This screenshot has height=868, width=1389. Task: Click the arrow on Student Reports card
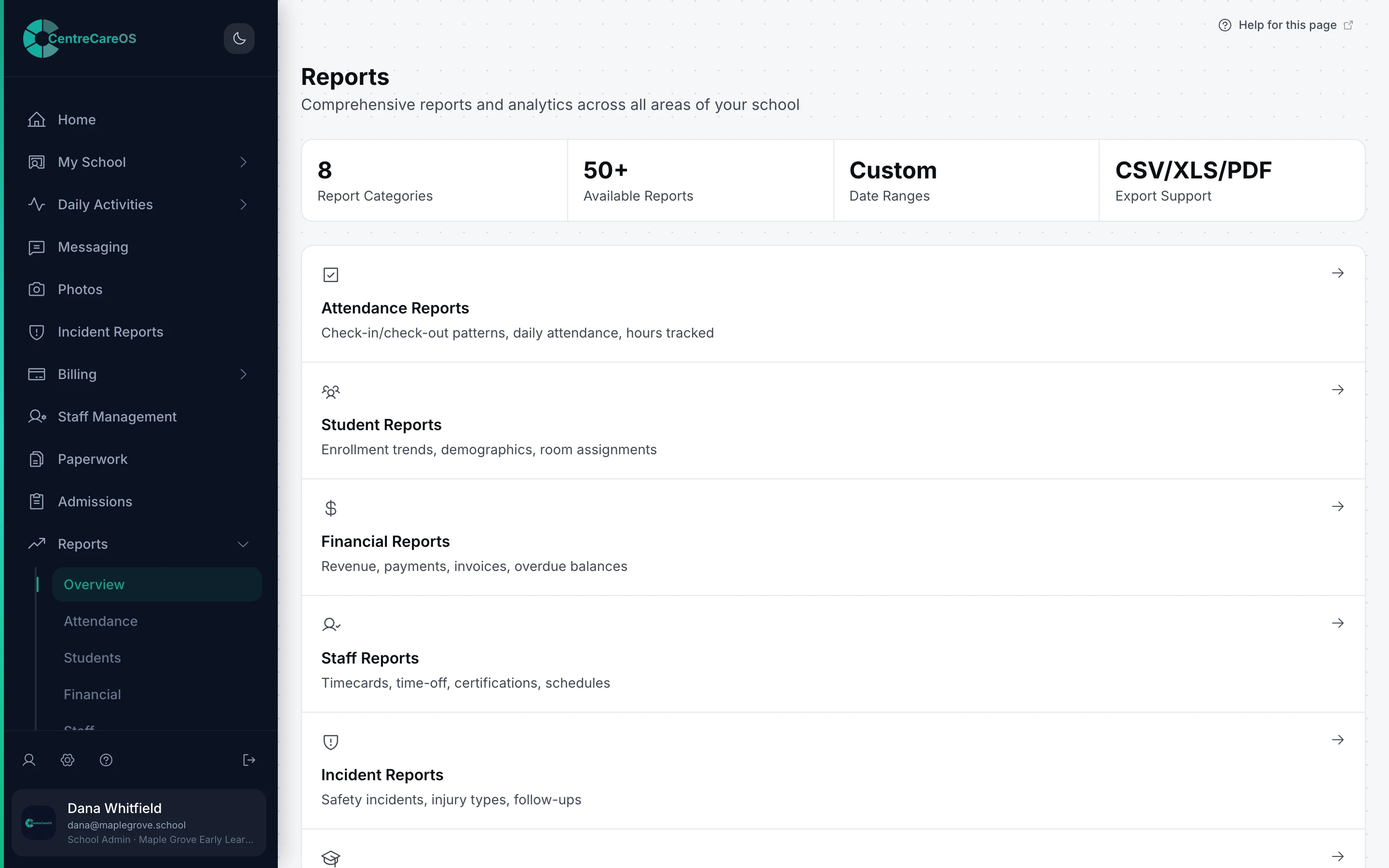click(x=1338, y=390)
